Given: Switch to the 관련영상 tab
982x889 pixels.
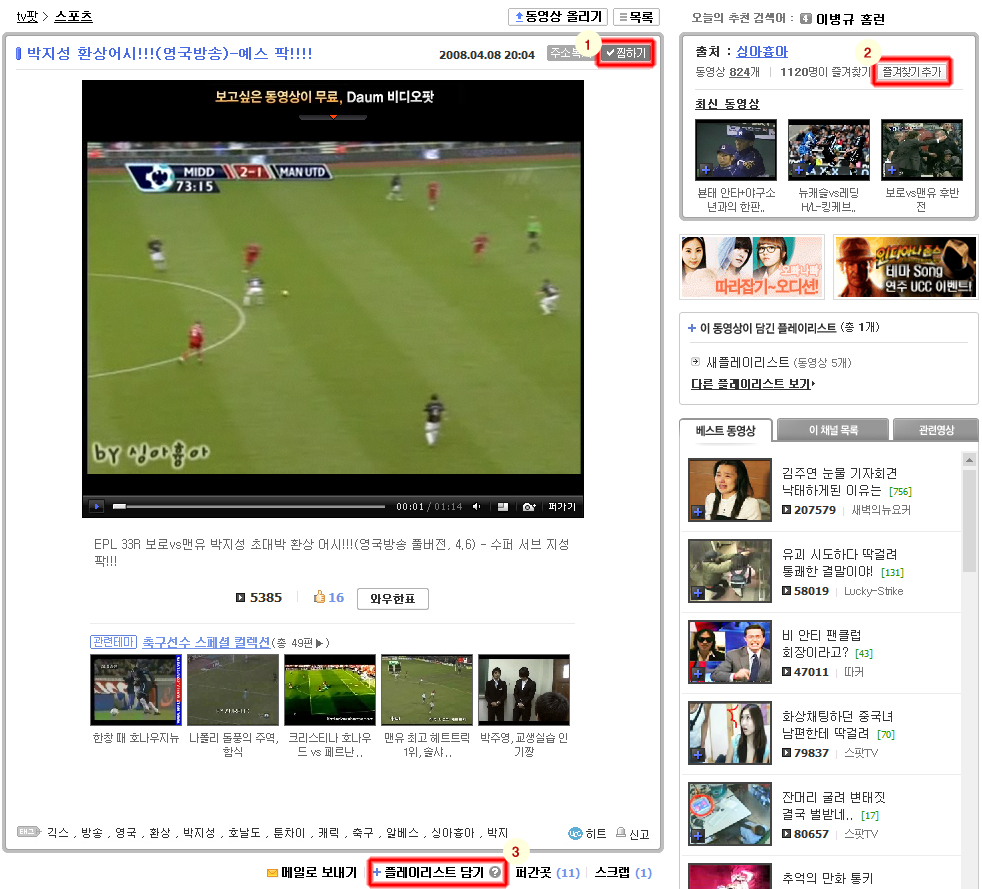Looking at the screenshot, I should pyautogui.click(x=936, y=430).
